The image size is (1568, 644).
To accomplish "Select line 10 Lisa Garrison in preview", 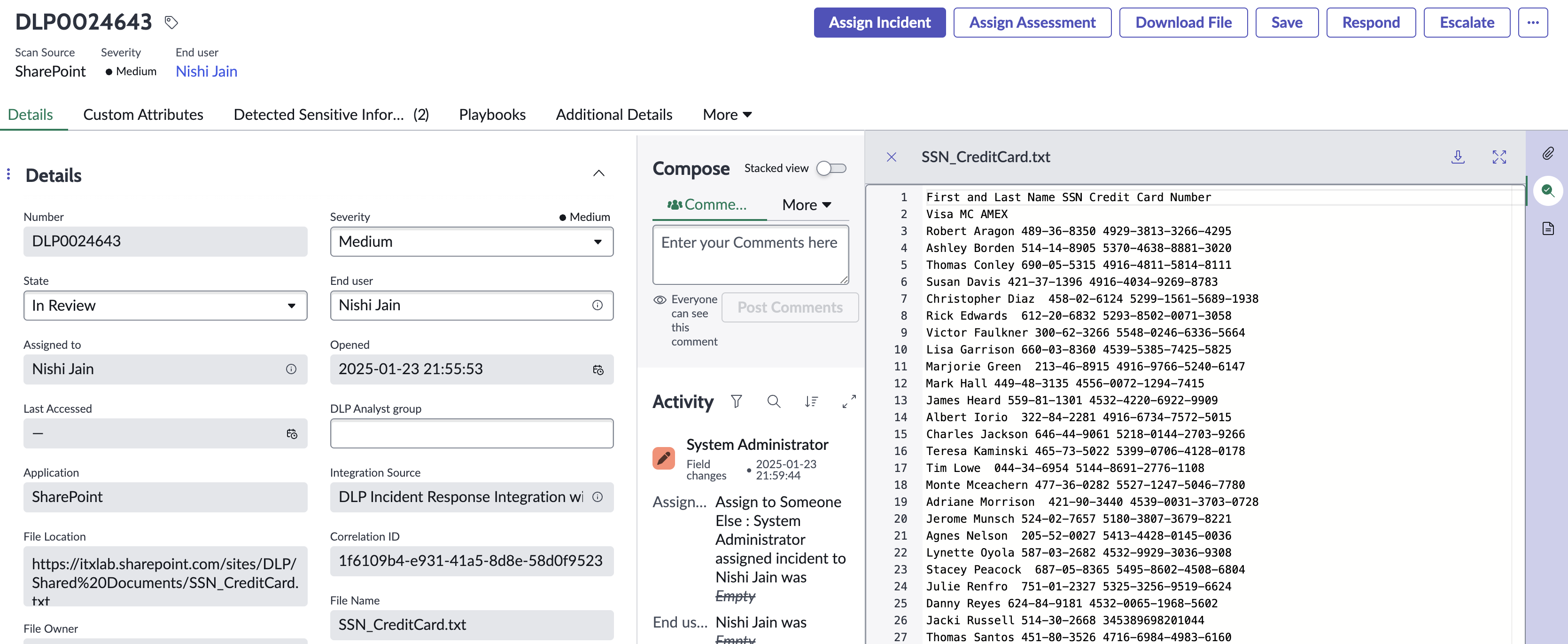I will (1079, 350).
